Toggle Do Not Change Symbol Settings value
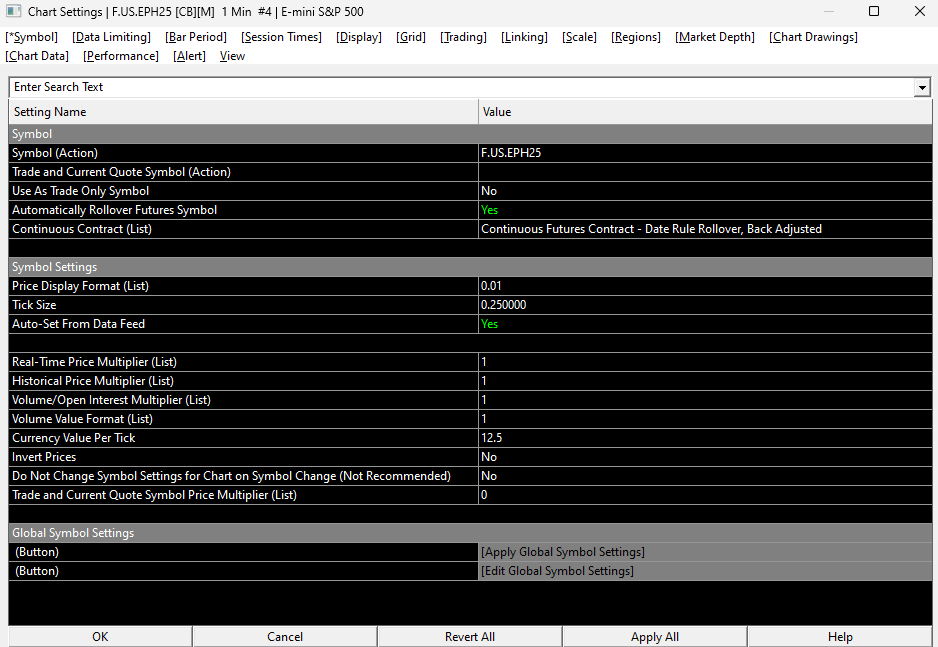Image resolution: width=938 pixels, height=647 pixels. point(705,476)
